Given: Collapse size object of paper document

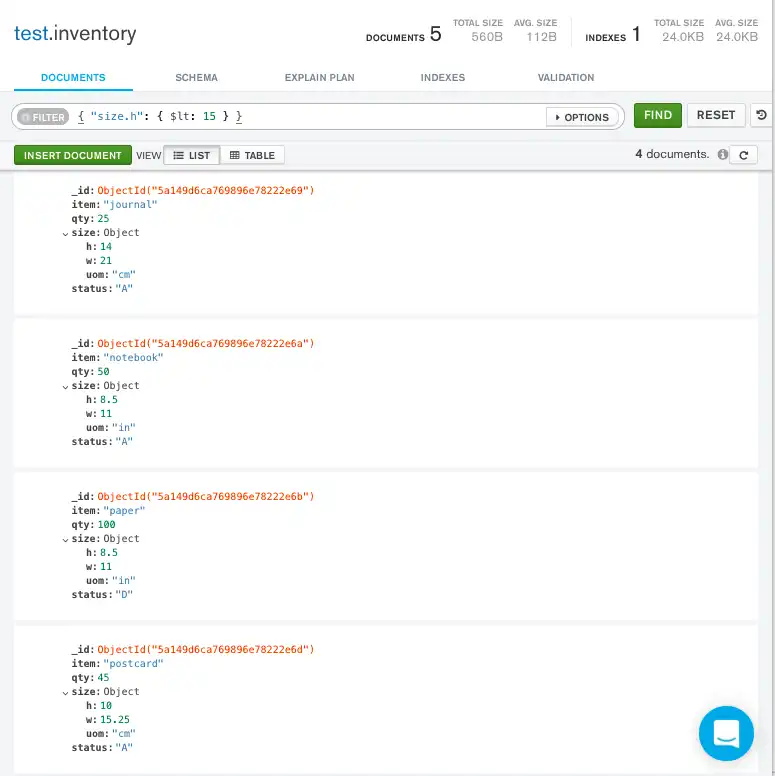Looking at the screenshot, I should pos(65,539).
